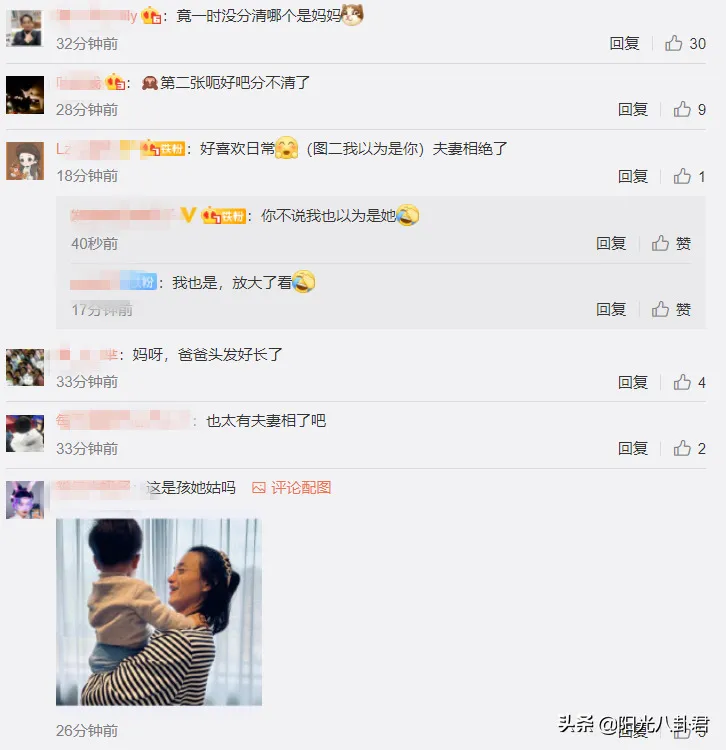Like the 好喜欢日常 comment thumbs-up

tap(689, 176)
